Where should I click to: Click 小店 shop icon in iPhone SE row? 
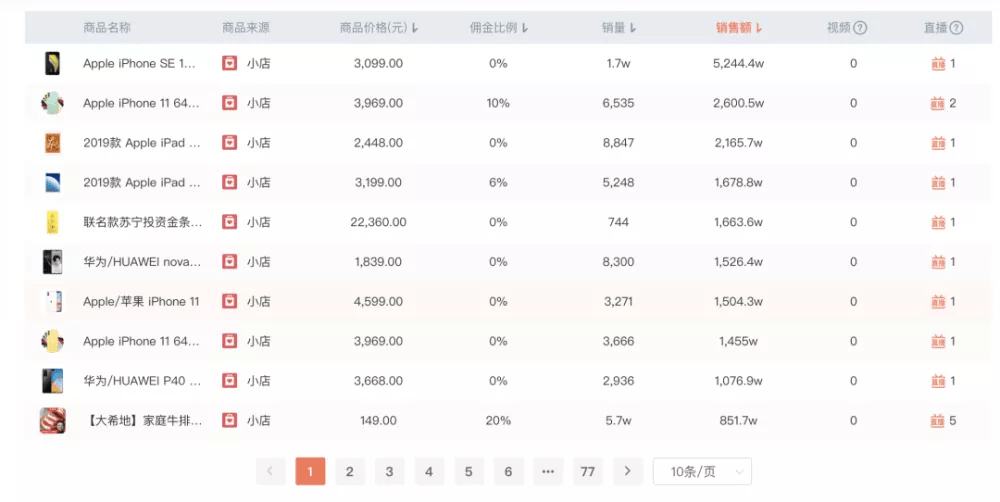(x=230, y=63)
